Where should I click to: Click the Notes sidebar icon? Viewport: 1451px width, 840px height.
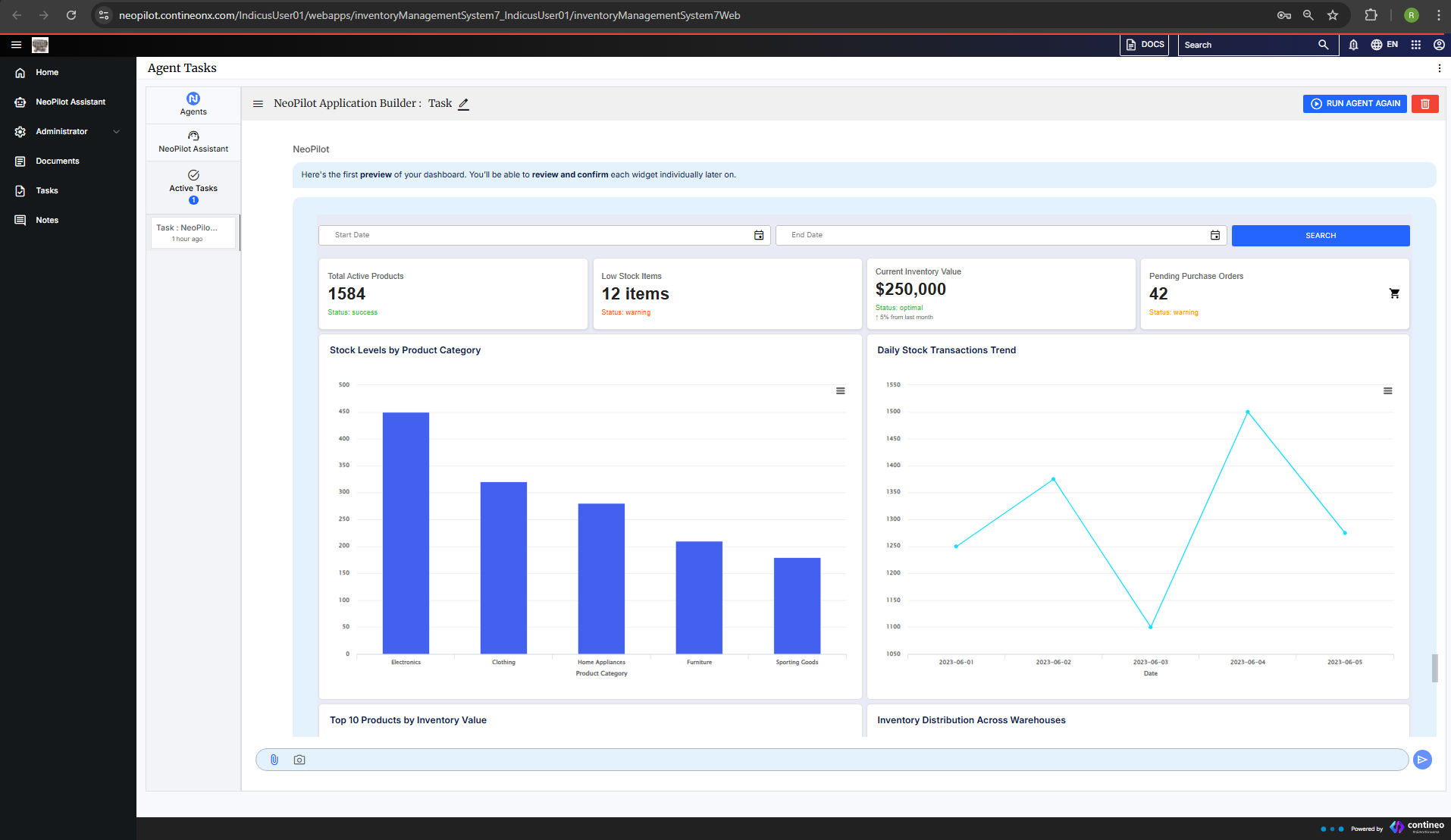point(20,221)
